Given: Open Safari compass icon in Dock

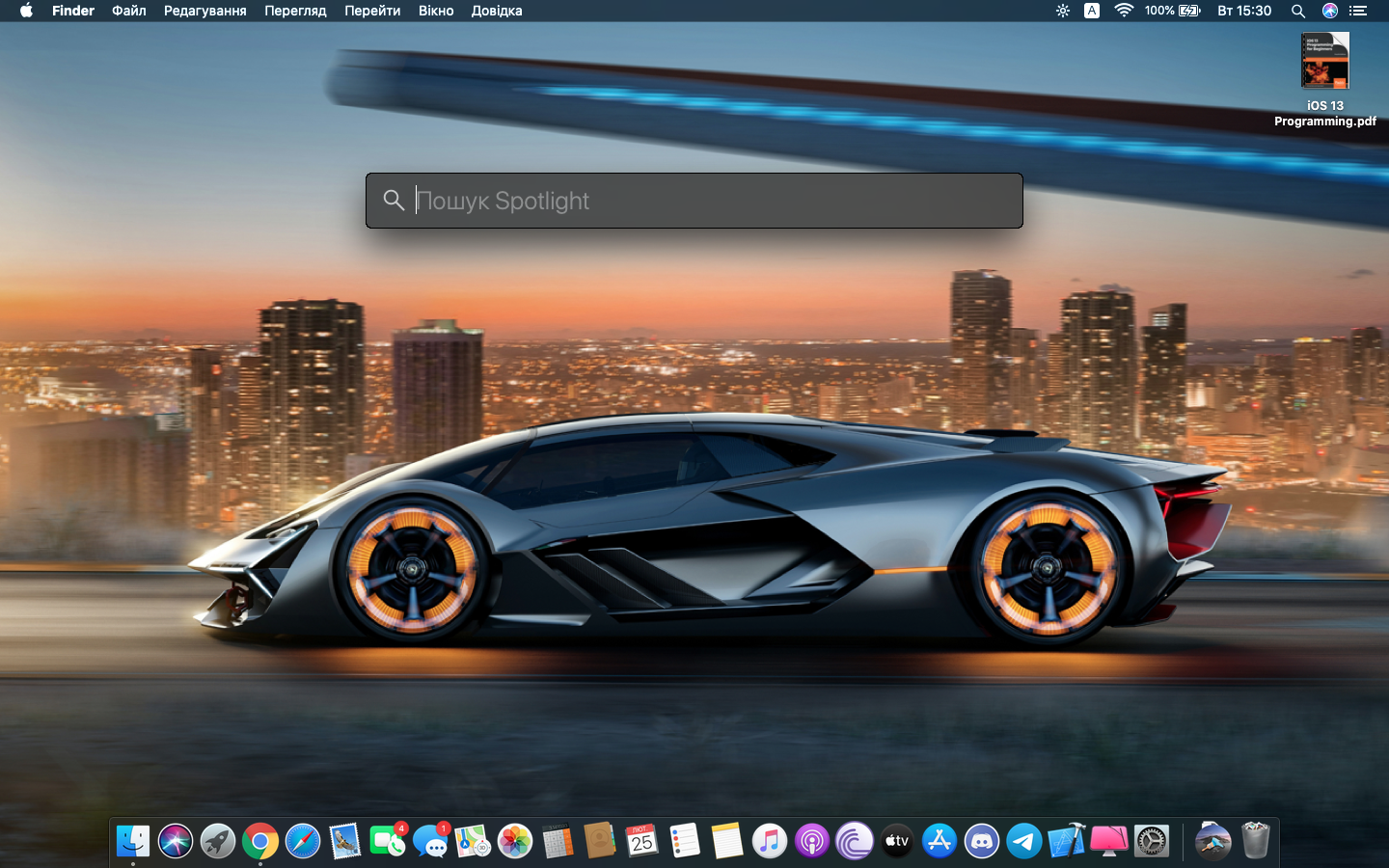Looking at the screenshot, I should pos(303,841).
